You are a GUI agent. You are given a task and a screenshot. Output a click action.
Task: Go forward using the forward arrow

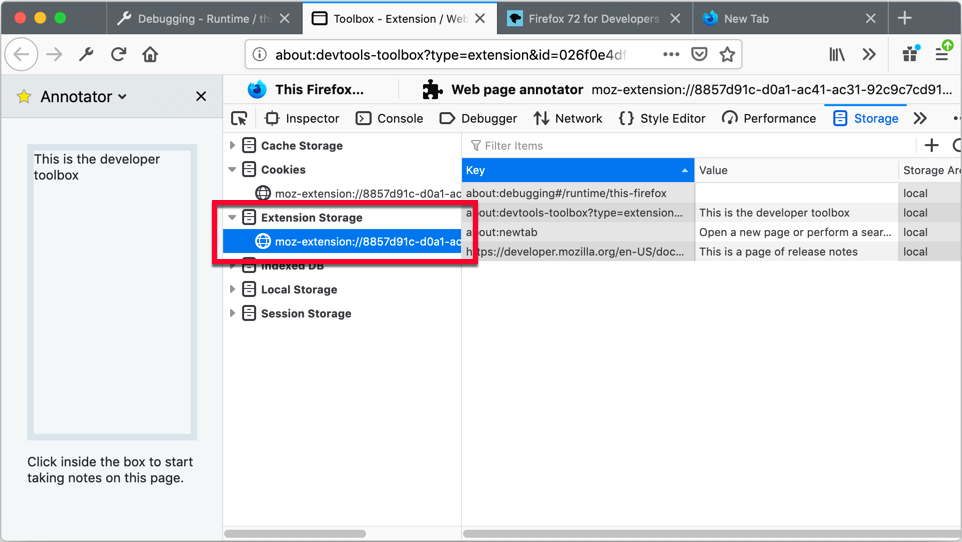[55, 55]
